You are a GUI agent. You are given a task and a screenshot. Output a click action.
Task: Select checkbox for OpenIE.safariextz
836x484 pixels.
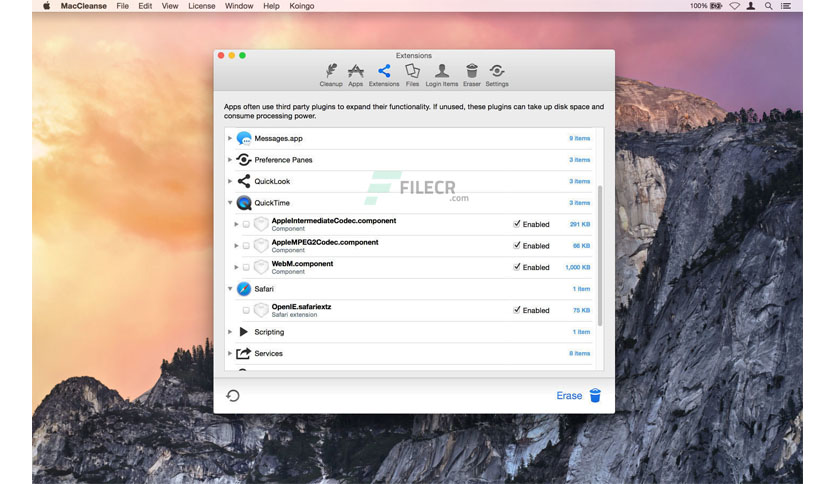click(246, 310)
